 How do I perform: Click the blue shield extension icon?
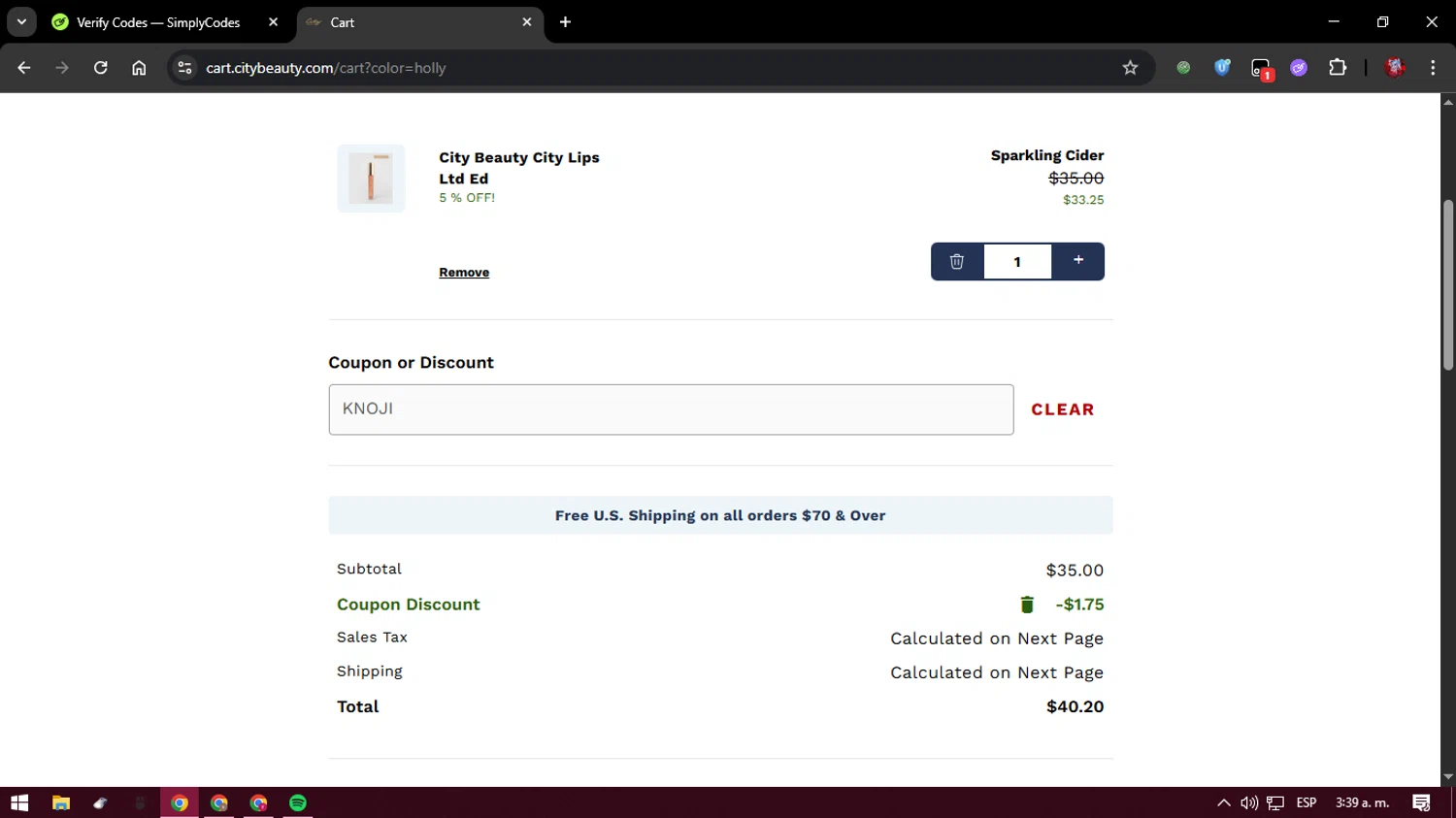click(1222, 68)
